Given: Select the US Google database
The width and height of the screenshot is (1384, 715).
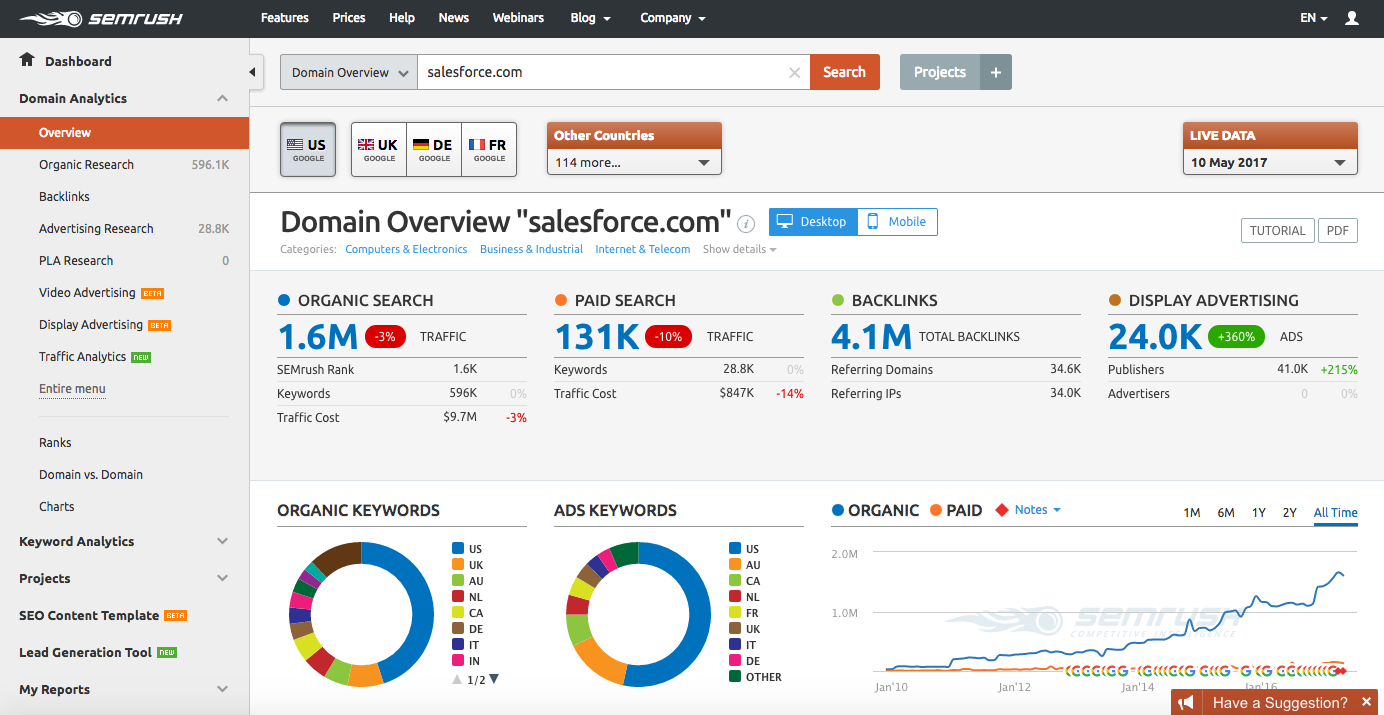Looking at the screenshot, I should coord(308,149).
